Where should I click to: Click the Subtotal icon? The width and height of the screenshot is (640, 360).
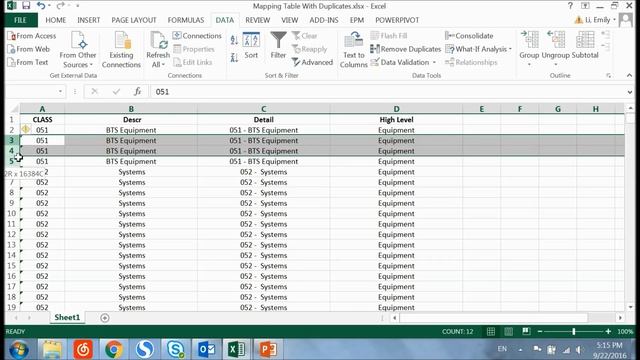click(585, 46)
